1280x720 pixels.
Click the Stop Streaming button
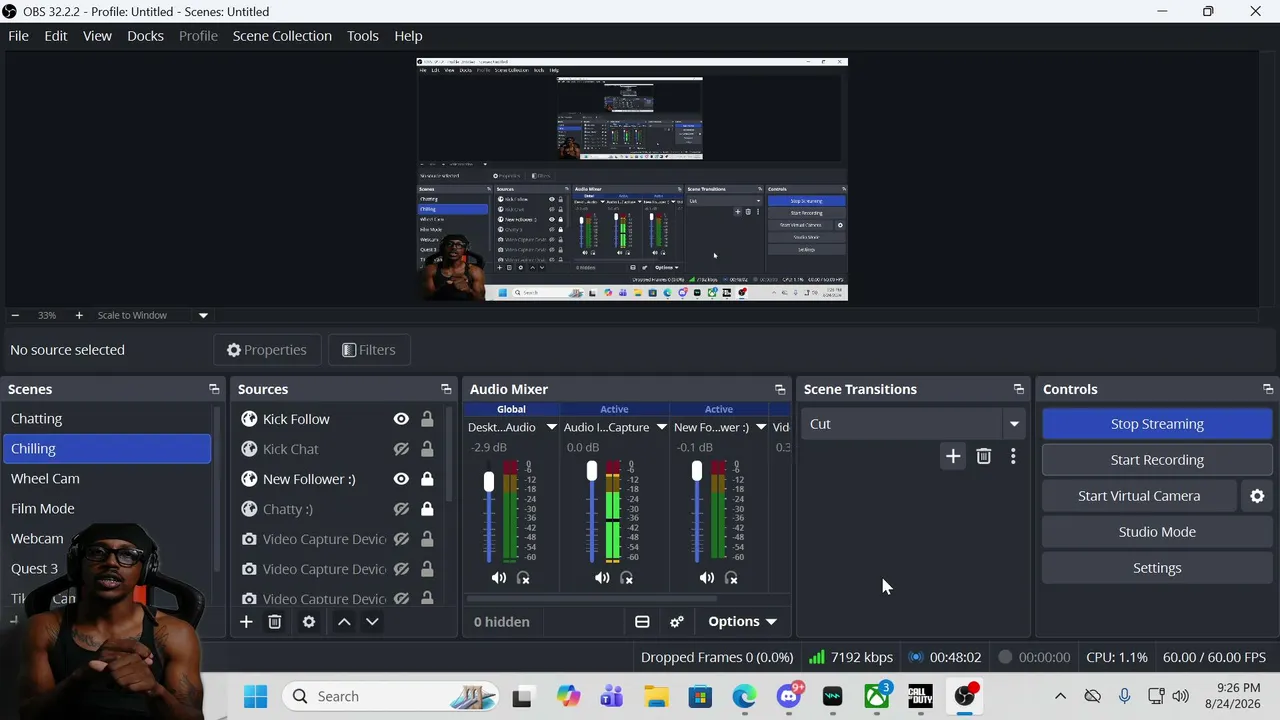(x=1157, y=424)
